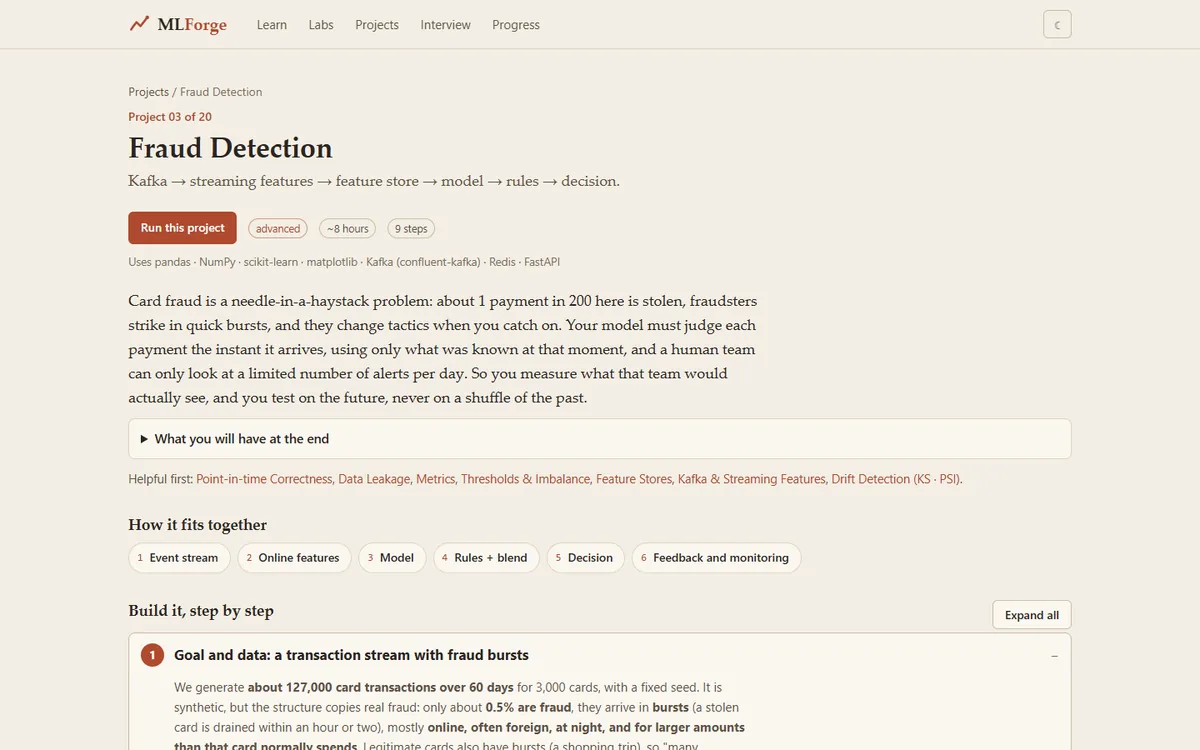Viewport: 1200px width, 750px height.
Task: Open the Interview nav item
Action: (x=445, y=25)
